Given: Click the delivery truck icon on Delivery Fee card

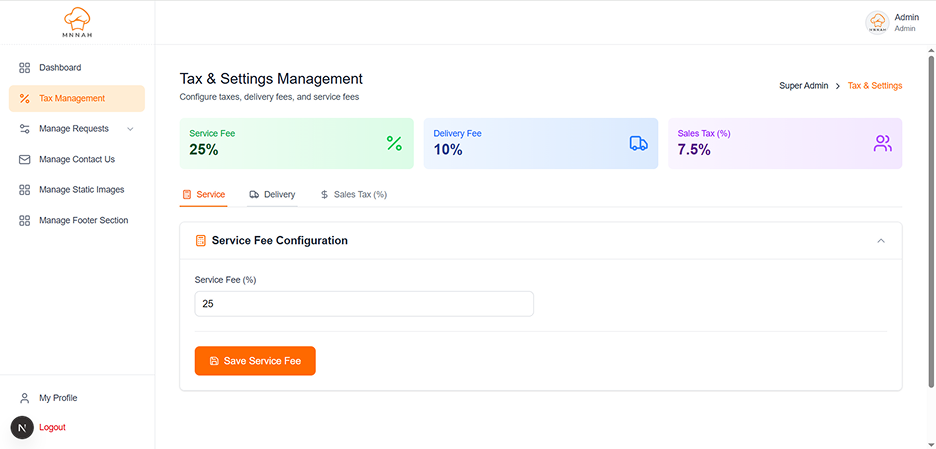Looking at the screenshot, I should [638, 143].
